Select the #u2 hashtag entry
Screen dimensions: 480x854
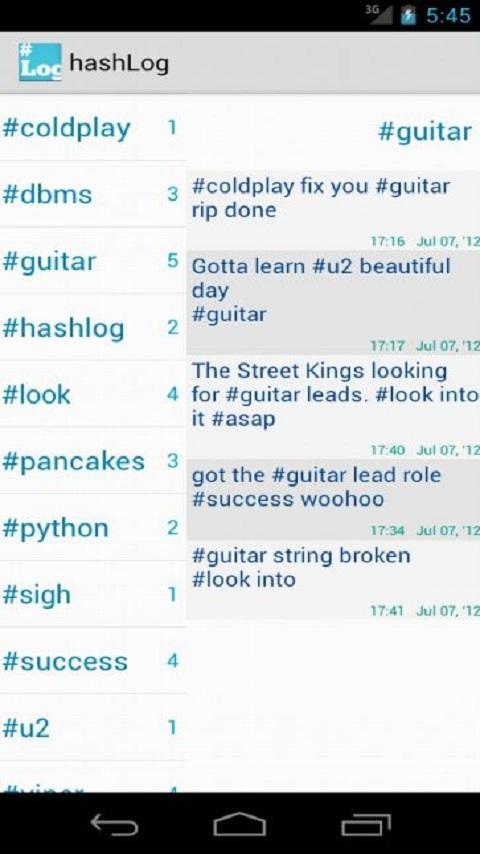click(93, 728)
